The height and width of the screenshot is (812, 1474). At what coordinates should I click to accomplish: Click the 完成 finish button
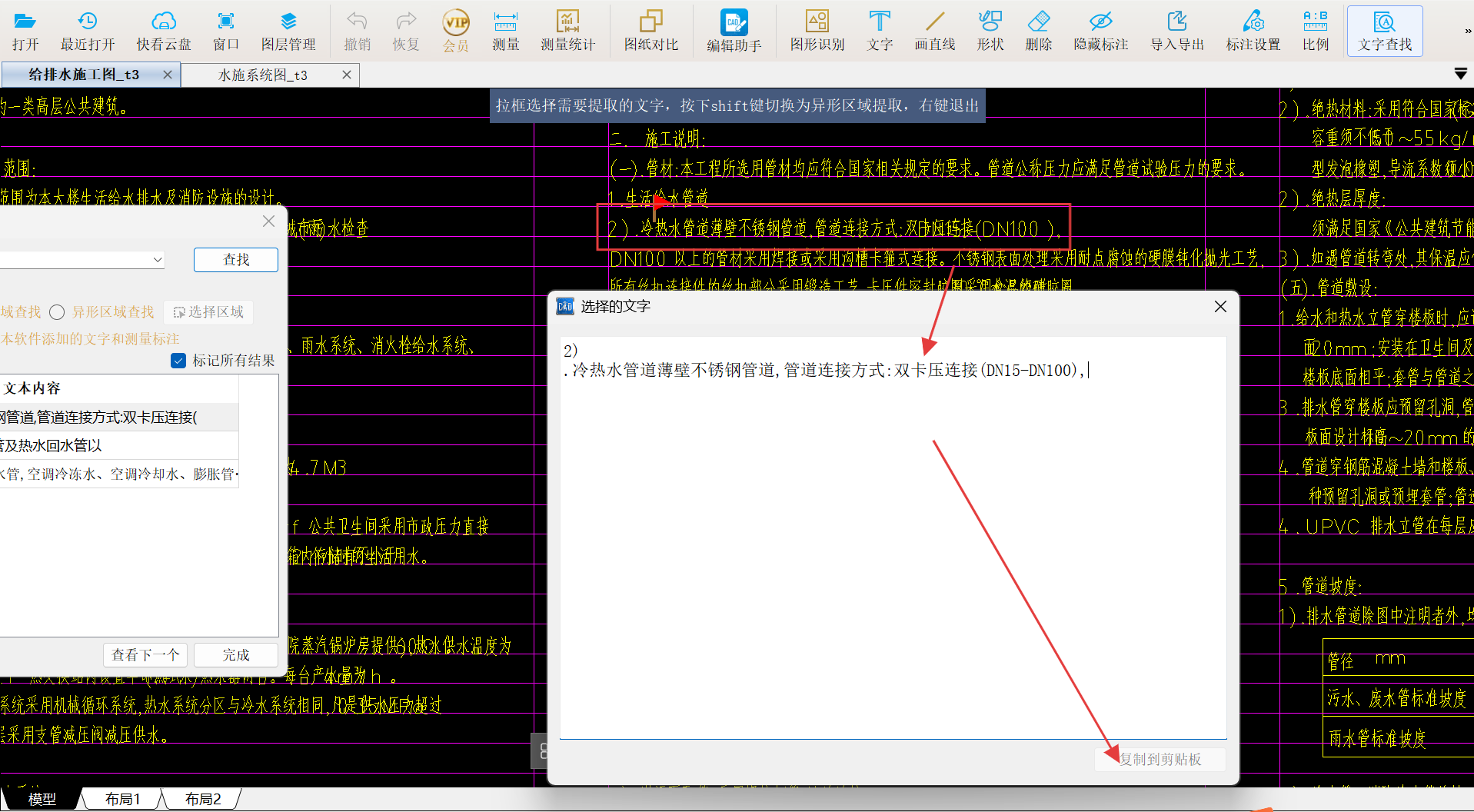pyautogui.click(x=236, y=655)
